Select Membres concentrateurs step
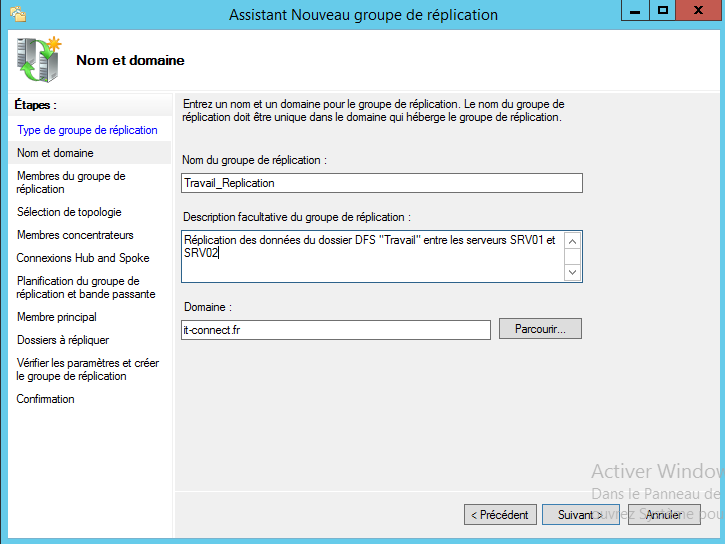 (75, 235)
